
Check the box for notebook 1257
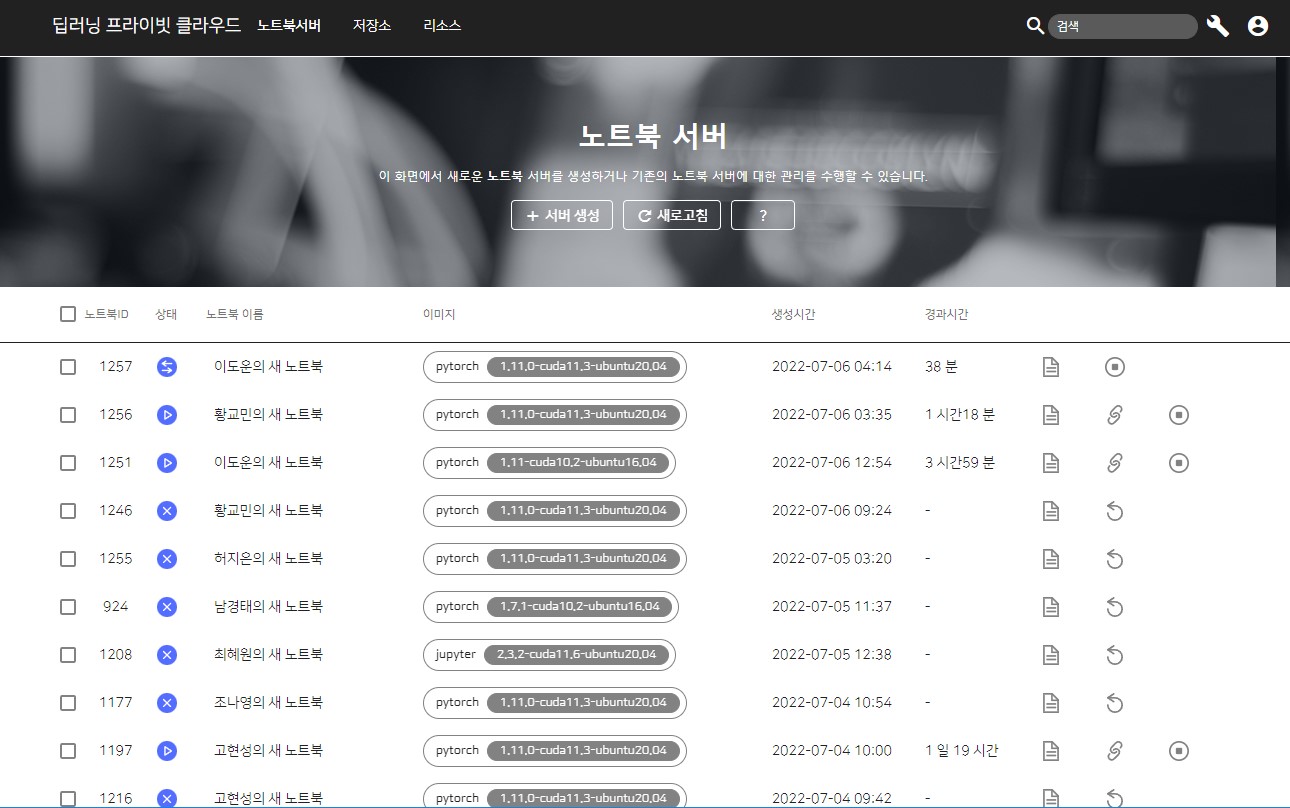pos(68,367)
